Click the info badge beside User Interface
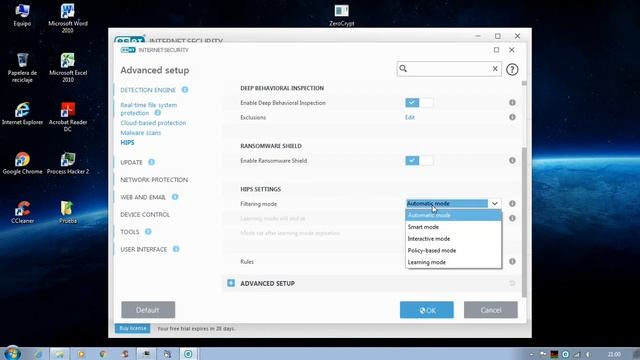This screenshot has width=640, height=360. [176, 249]
